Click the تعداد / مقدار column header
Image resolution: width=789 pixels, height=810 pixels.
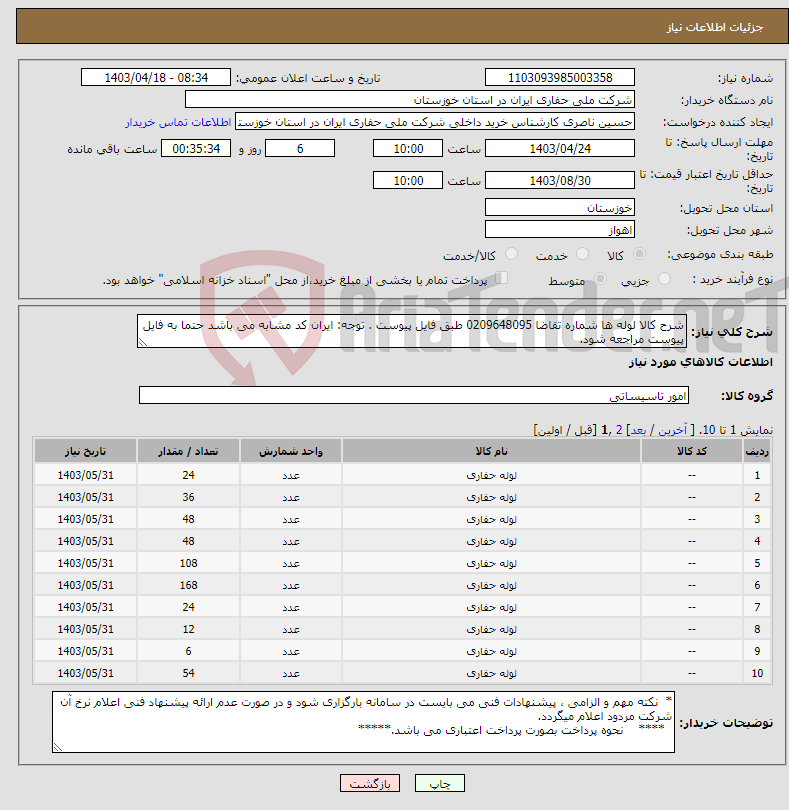[x=188, y=451]
